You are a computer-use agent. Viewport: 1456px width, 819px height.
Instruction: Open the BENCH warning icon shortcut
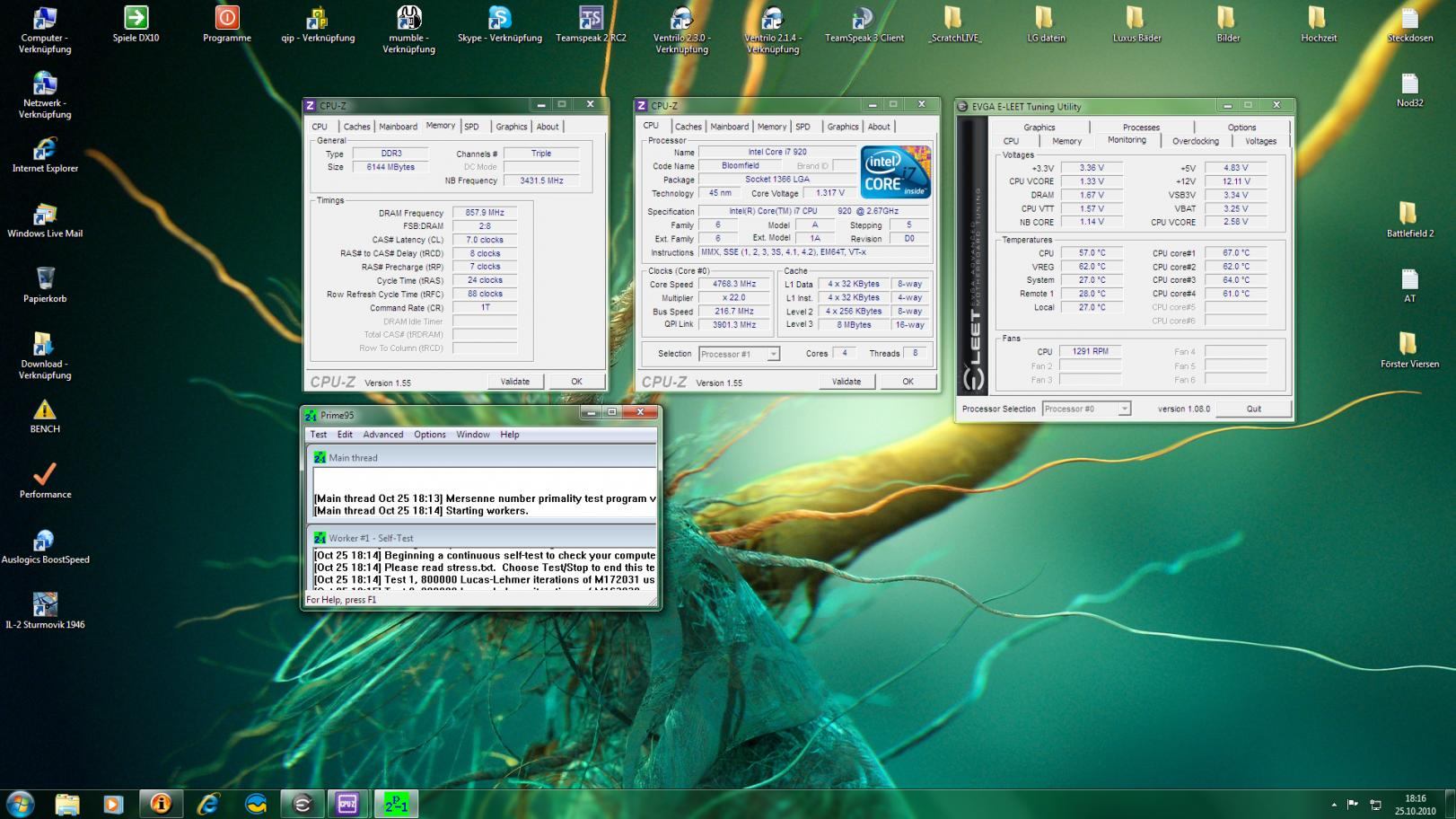(x=45, y=411)
